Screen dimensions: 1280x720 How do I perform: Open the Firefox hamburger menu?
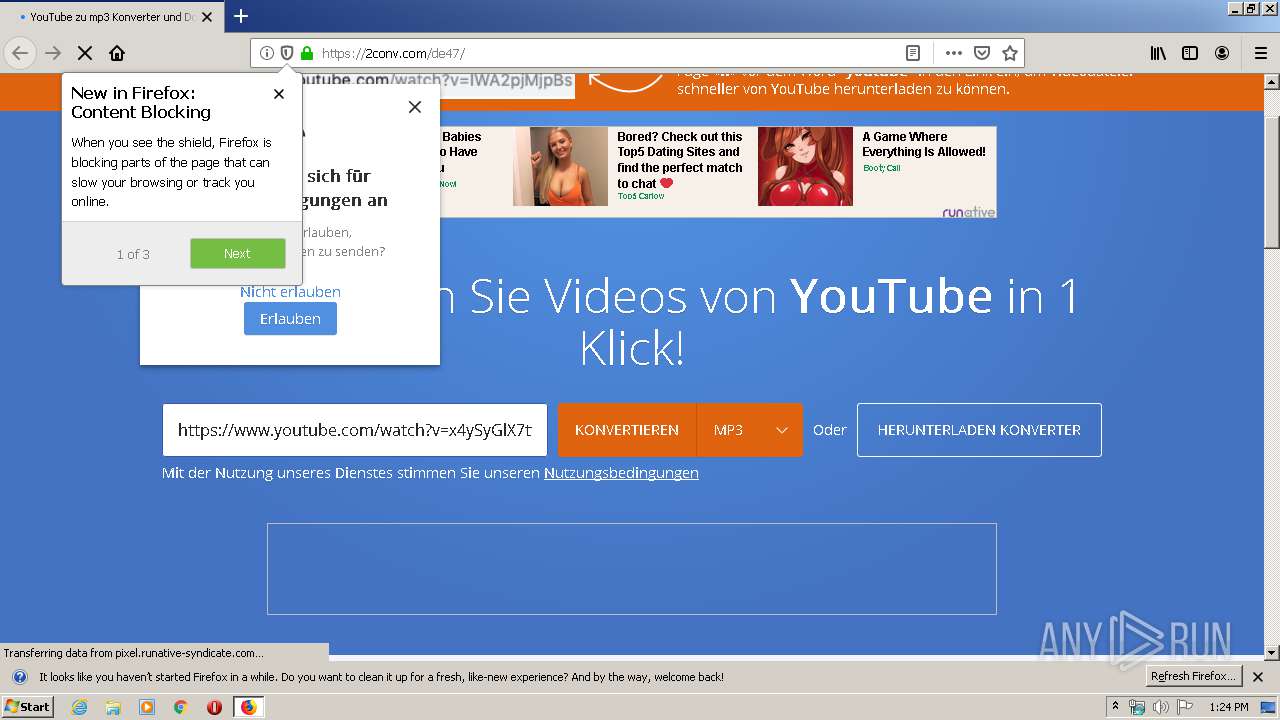click(x=1261, y=53)
